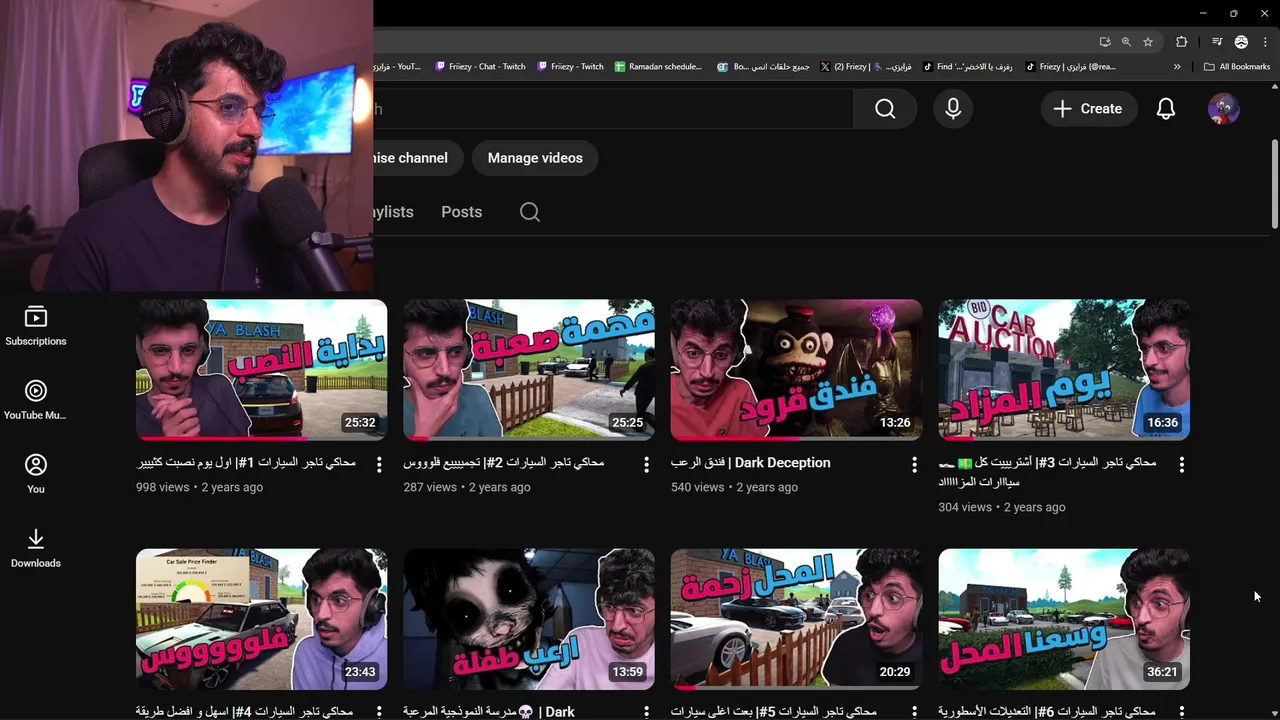Open the account avatar menu
The image size is (1280, 720).
(1223, 109)
